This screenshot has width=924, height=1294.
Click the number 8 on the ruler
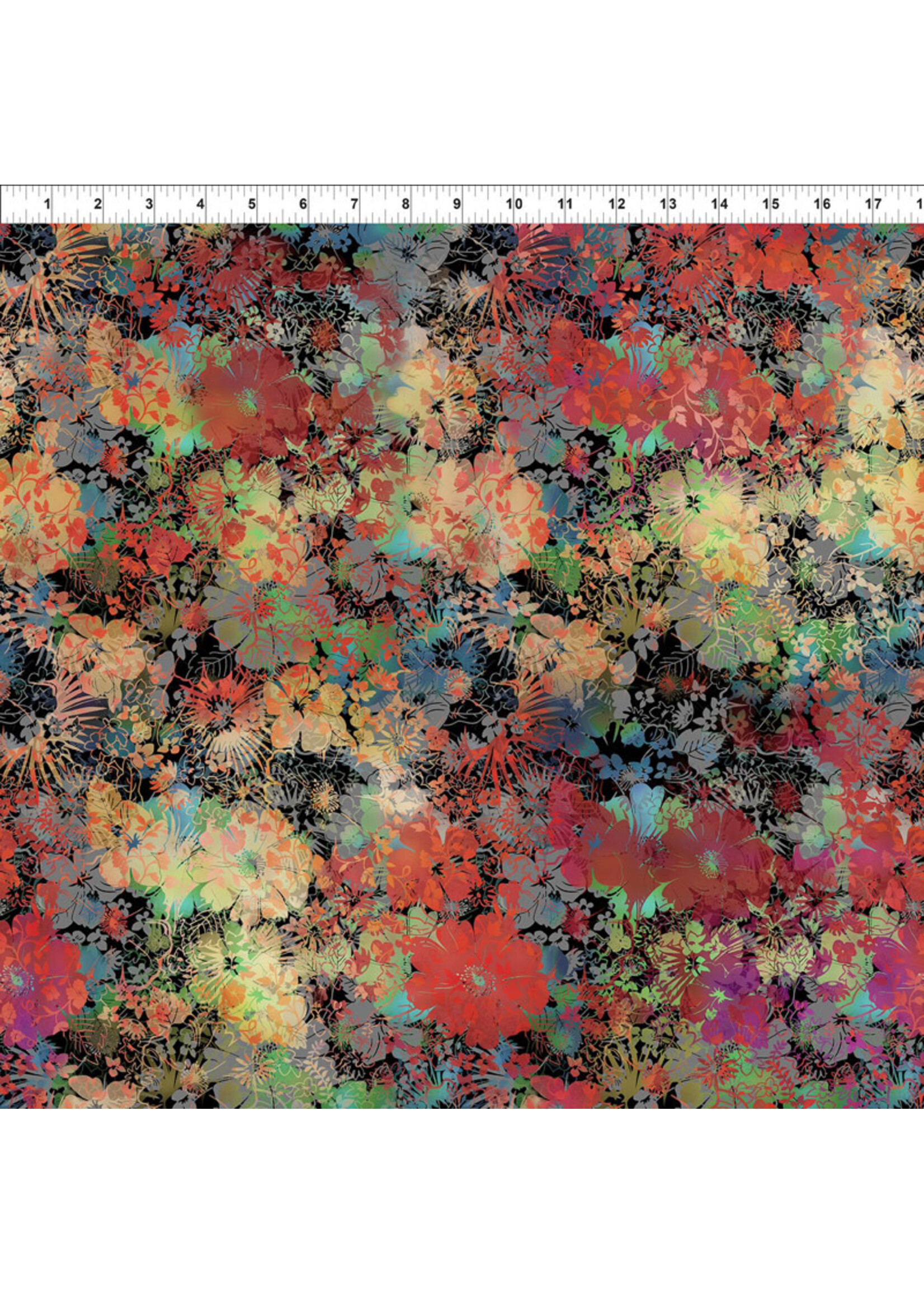405,203
